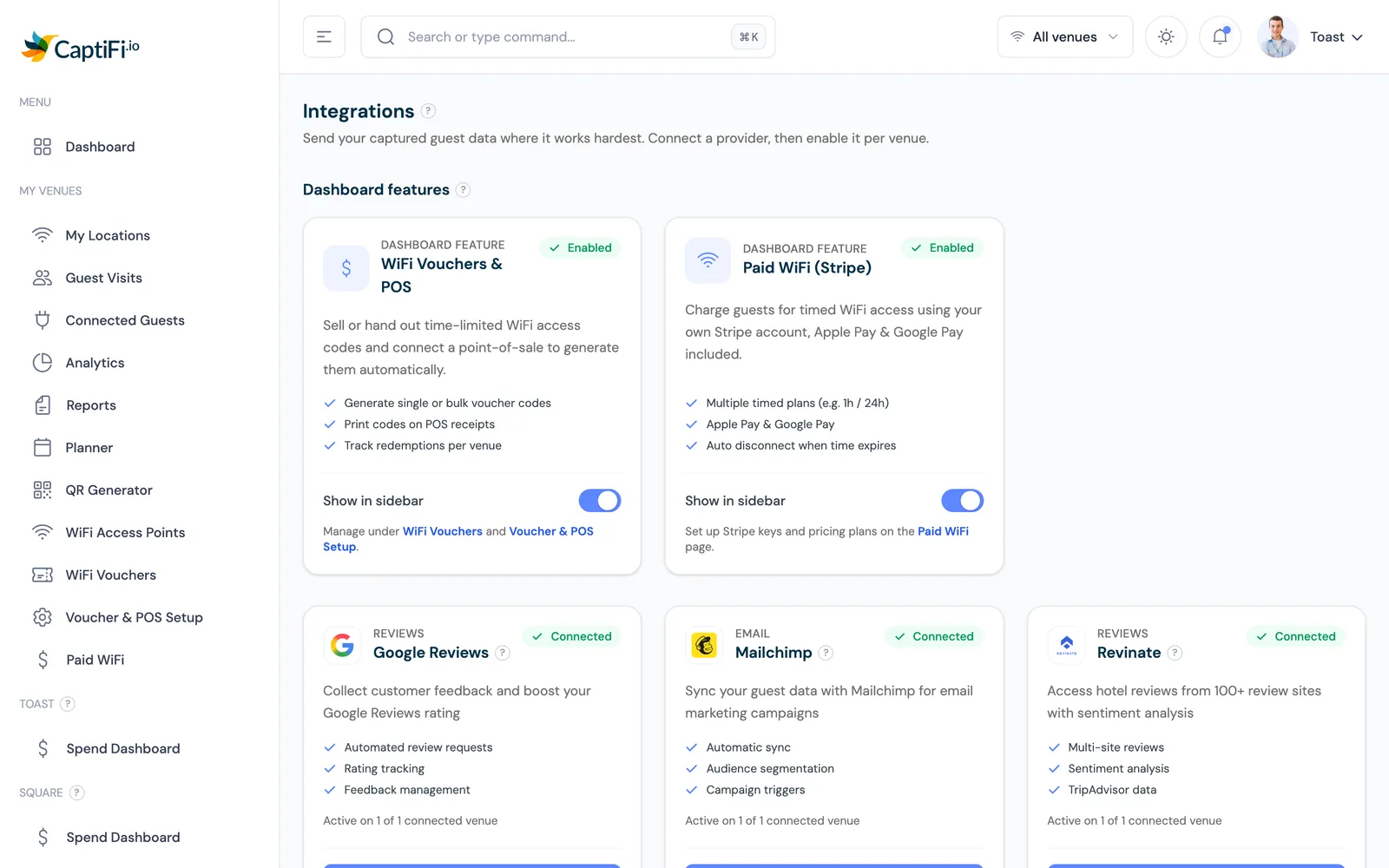Screen dimensions: 1389x868
Task: Click 'Automated review requests' feature text
Action: click(418, 747)
